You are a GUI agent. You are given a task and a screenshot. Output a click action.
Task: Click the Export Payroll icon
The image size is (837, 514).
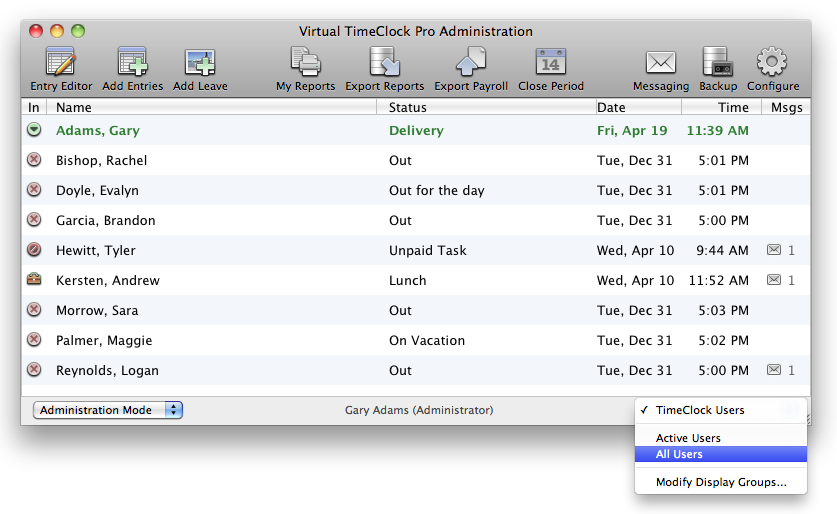(471, 63)
